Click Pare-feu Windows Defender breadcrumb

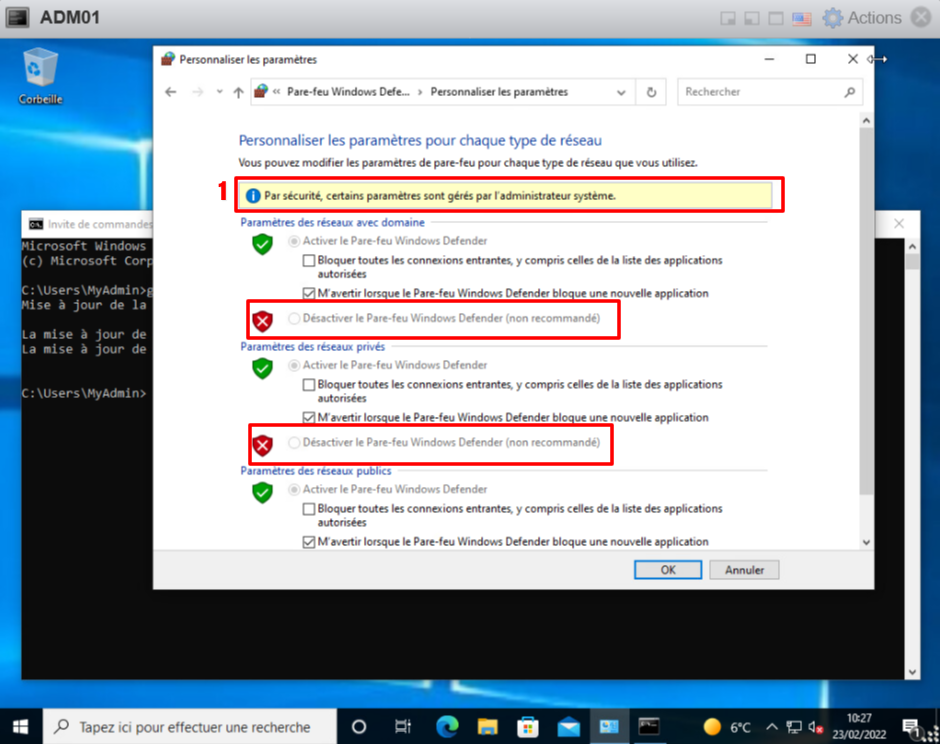pos(347,92)
